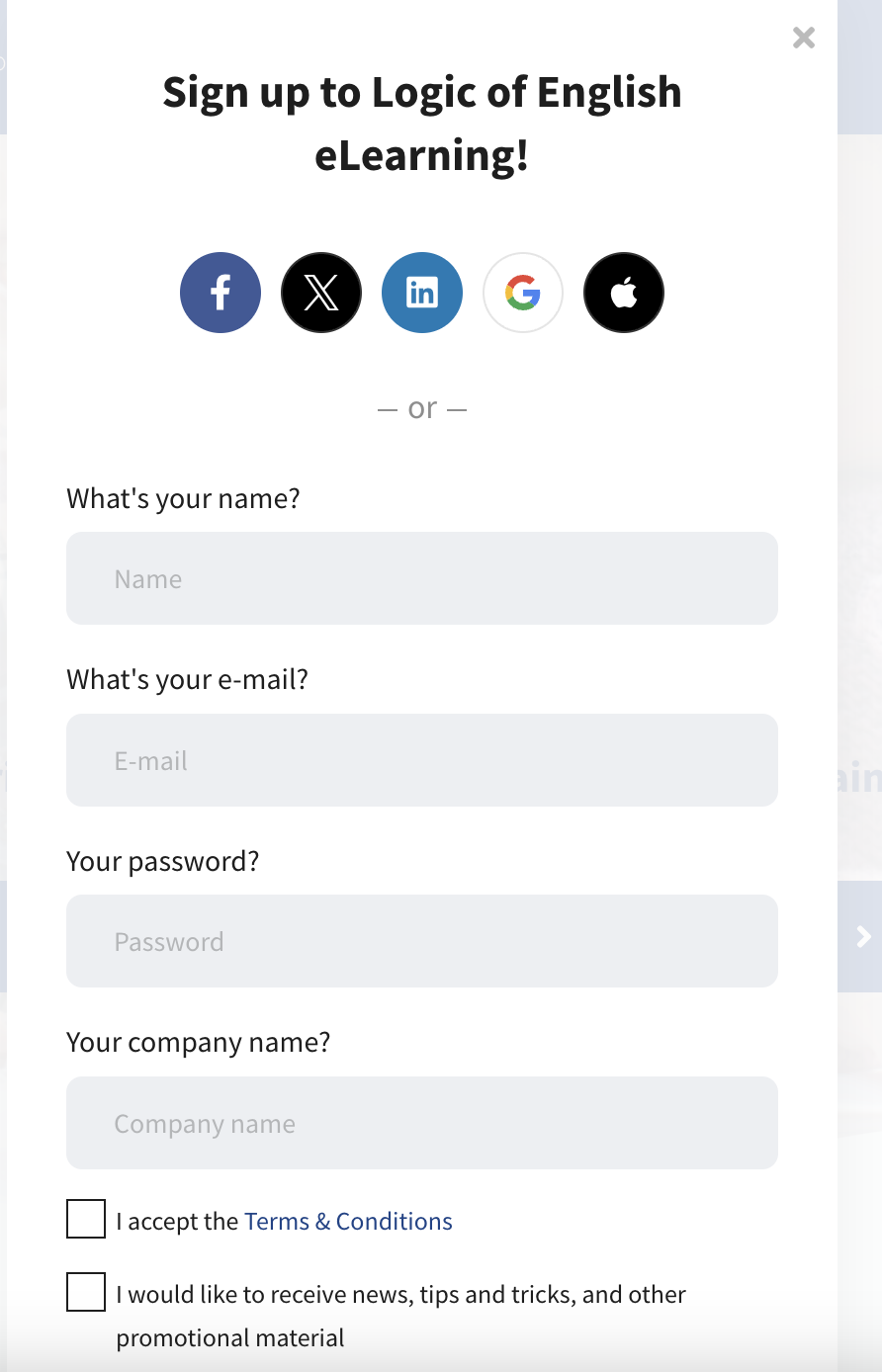882x1372 pixels.
Task: Sign up with the Facebook icon
Action: [220, 293]
